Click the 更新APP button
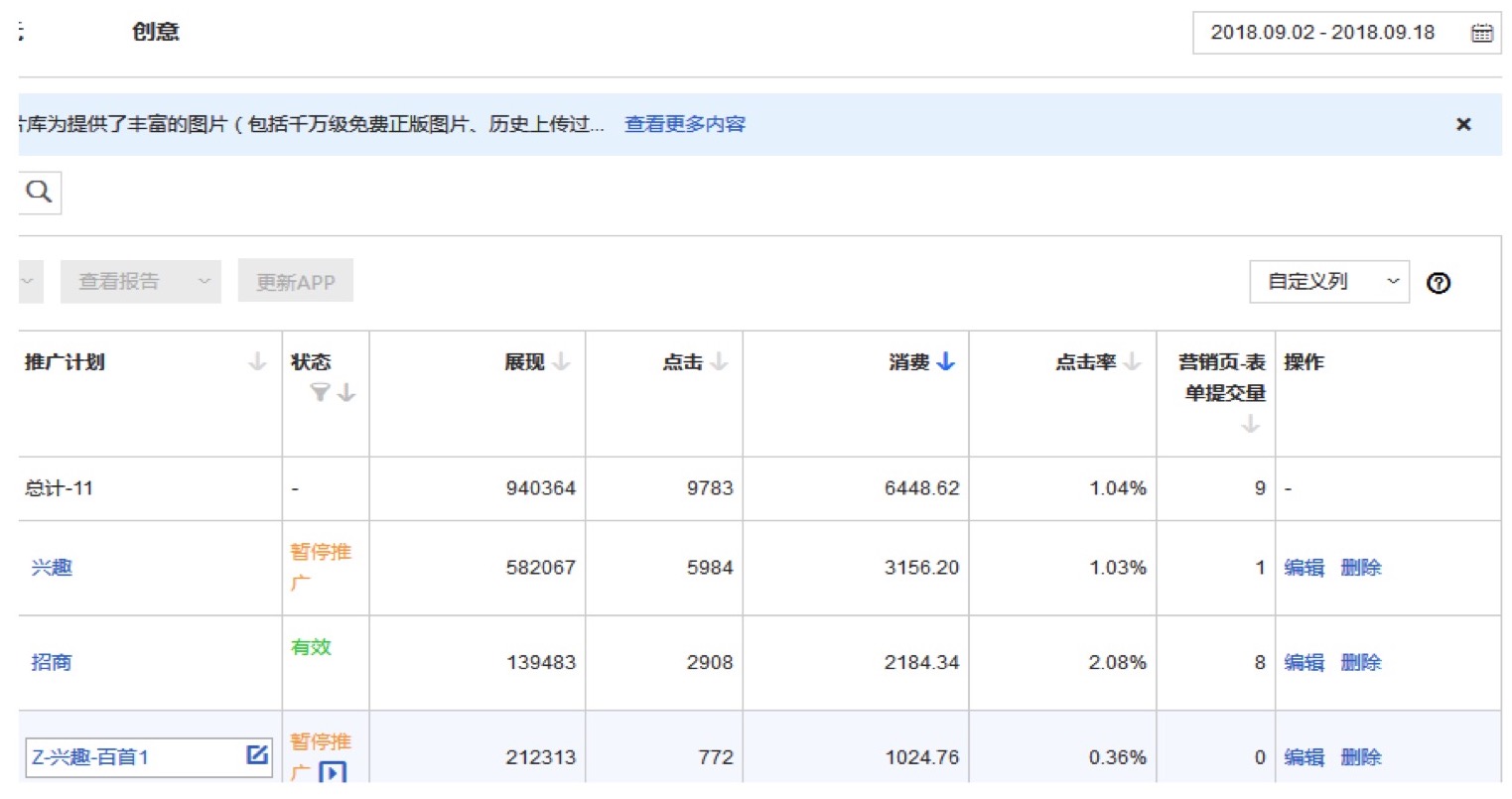1512x799 pixels. tap(295, 282)
